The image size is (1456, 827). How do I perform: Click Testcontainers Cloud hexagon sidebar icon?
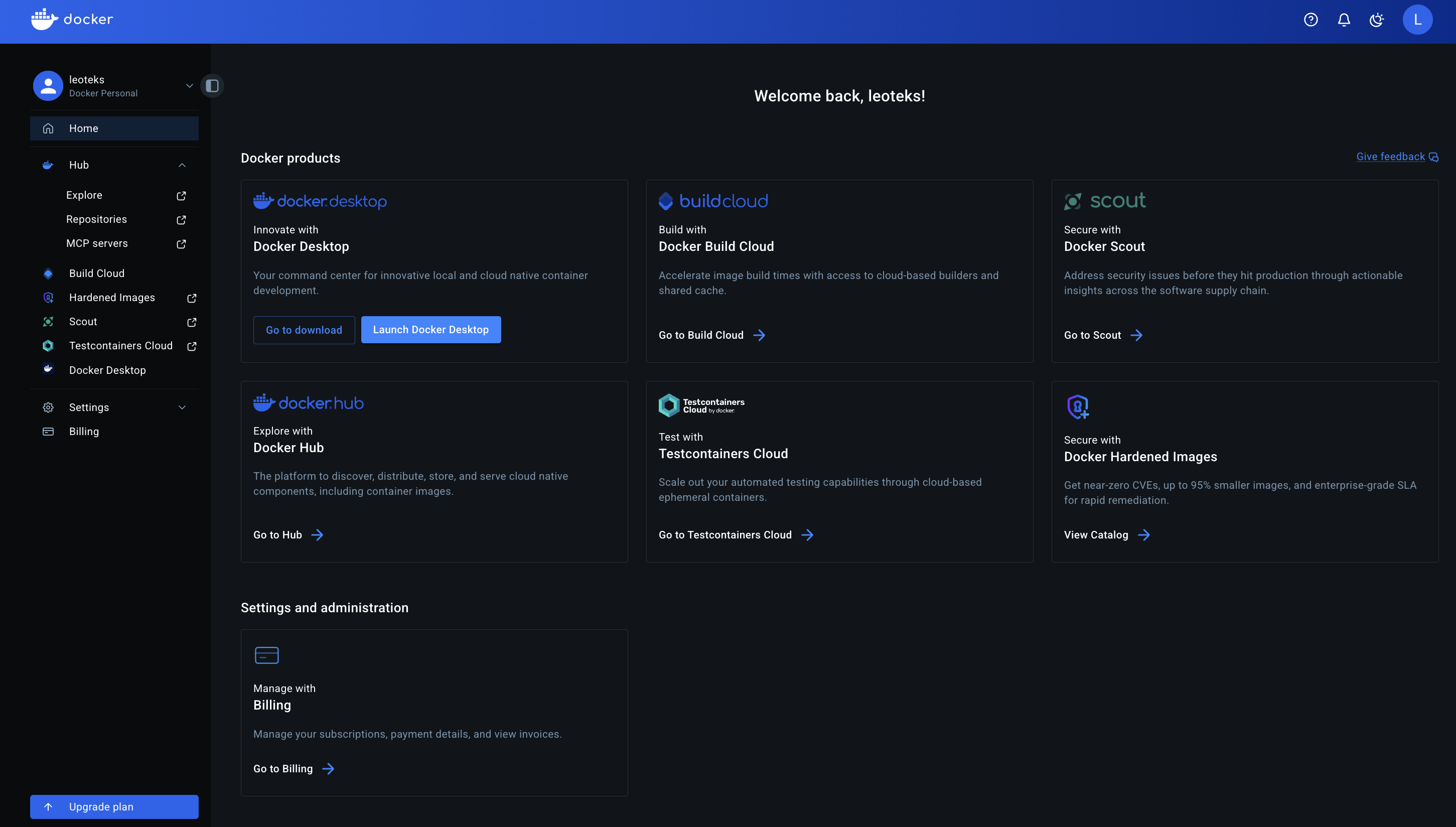(48, 346)
